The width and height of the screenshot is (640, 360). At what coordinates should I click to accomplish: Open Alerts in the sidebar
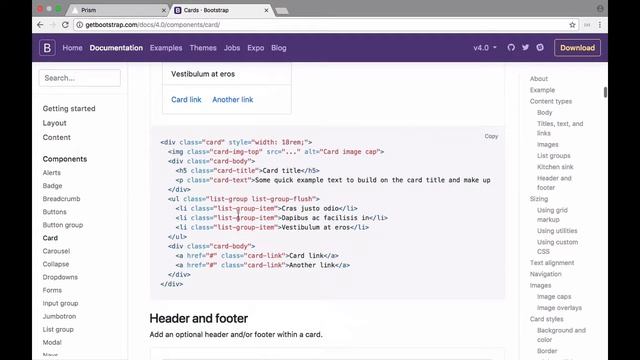click(x=51, y=173)
